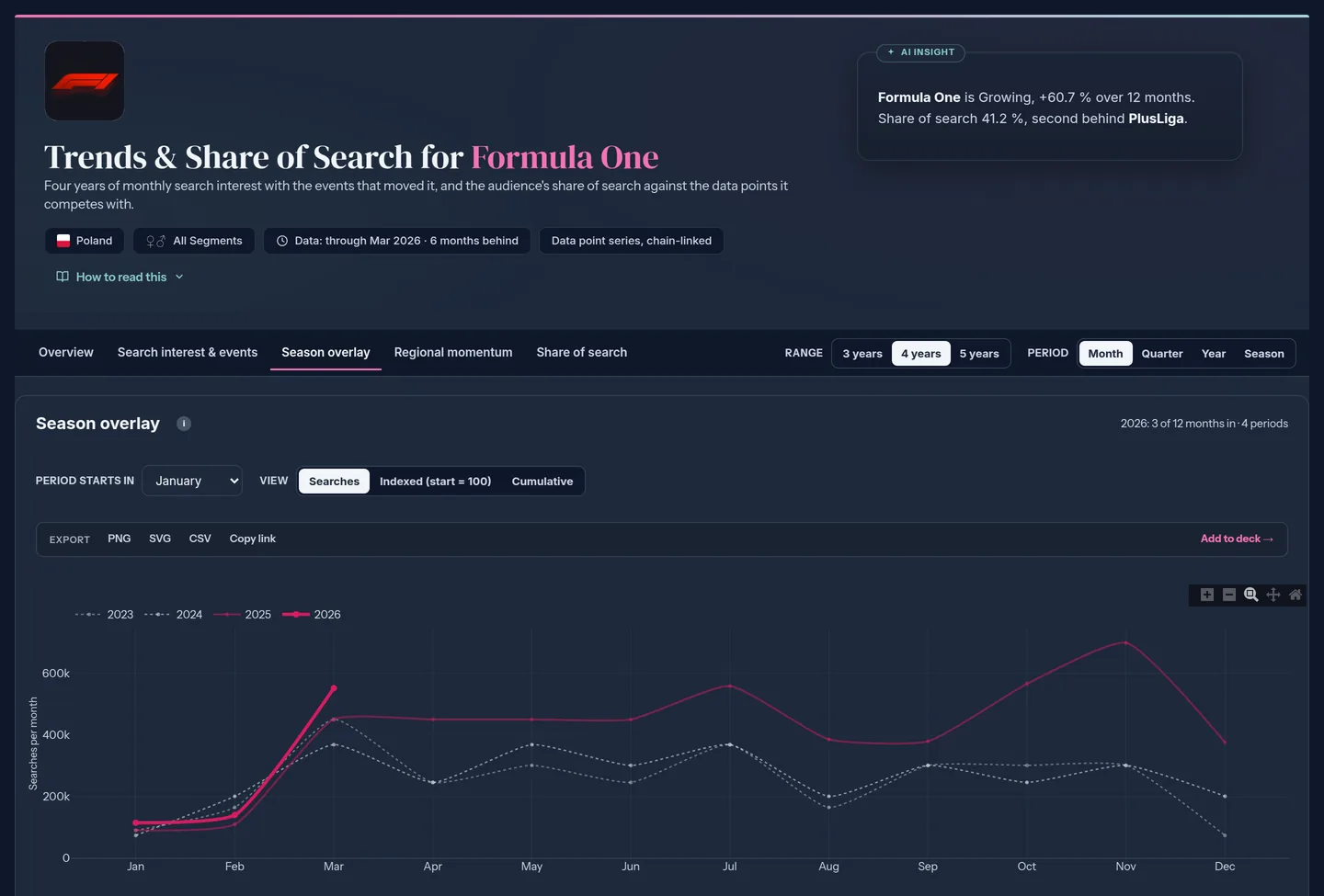Click the open book icon beside How to read this
Screen dimensions: 1324x896
click(63, 277)
